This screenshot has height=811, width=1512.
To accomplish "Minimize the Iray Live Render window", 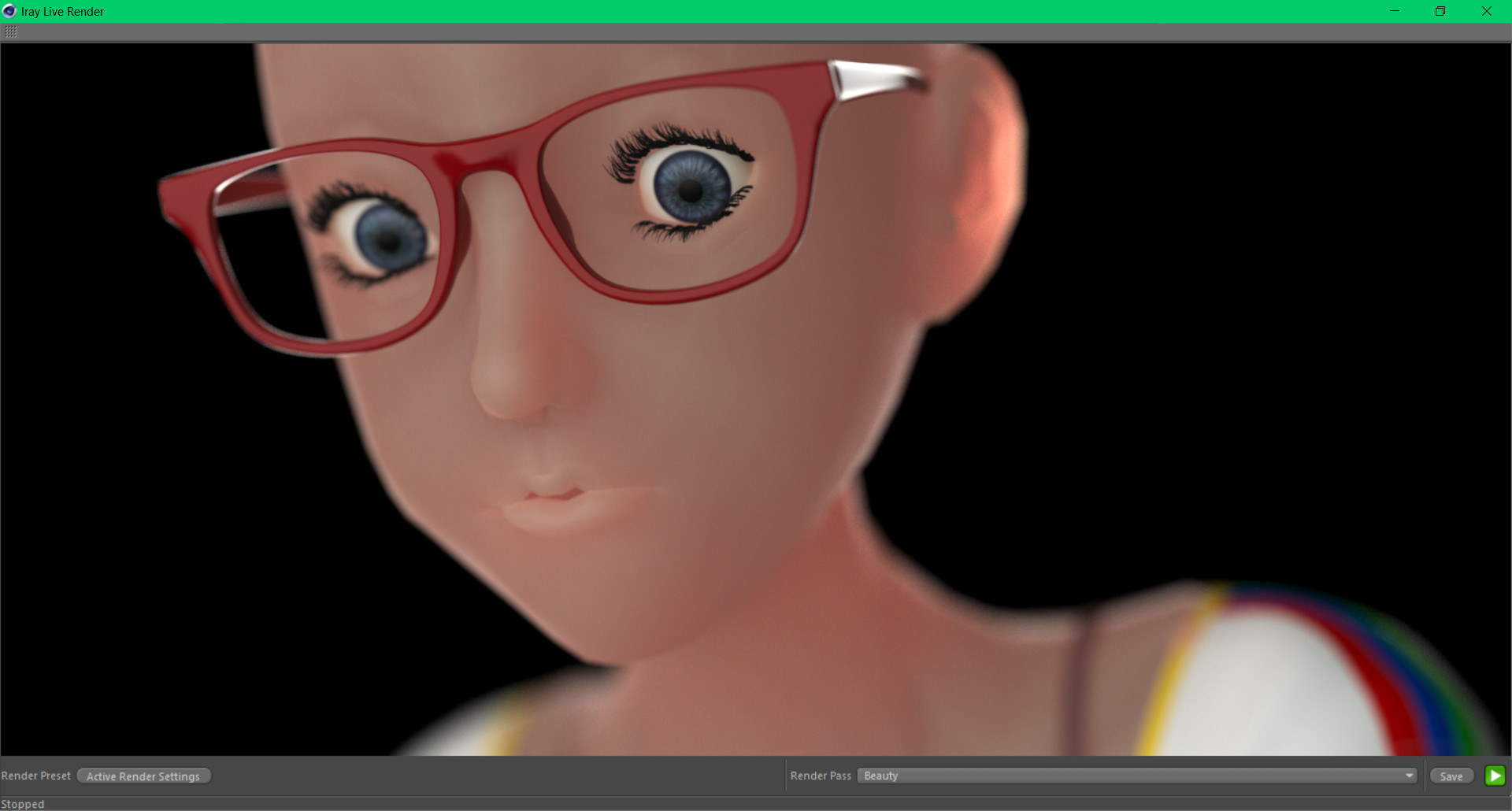I will 1395,11.
